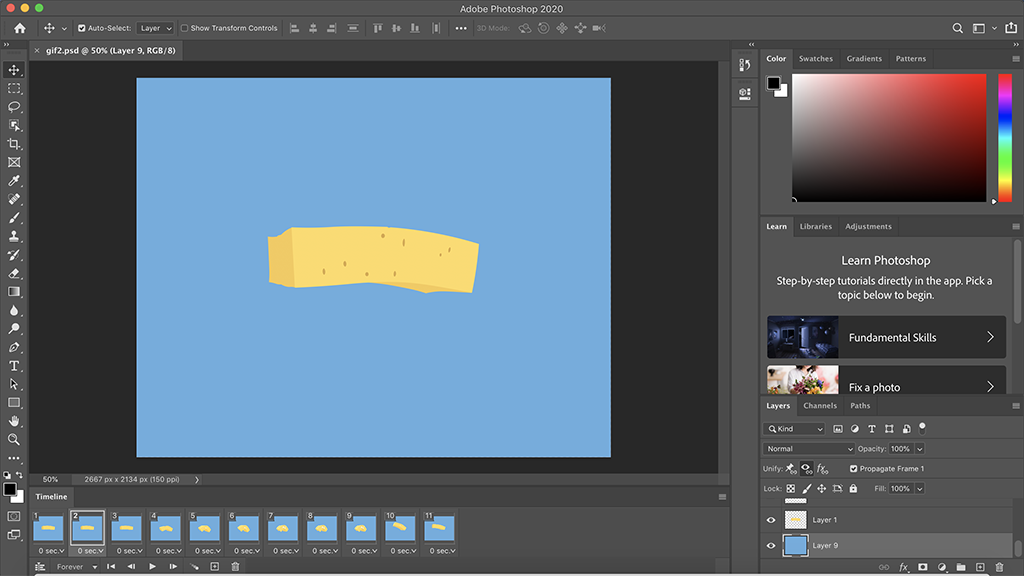Select the Crop tool
The image size is (1024, 576).
click(x=14, y=143)
